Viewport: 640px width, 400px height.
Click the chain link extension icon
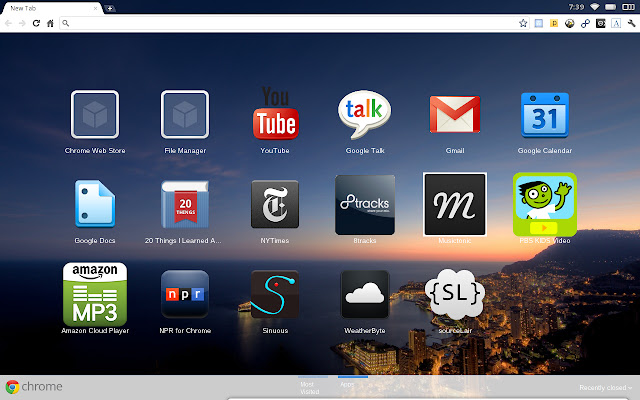[x=585, y=23]
